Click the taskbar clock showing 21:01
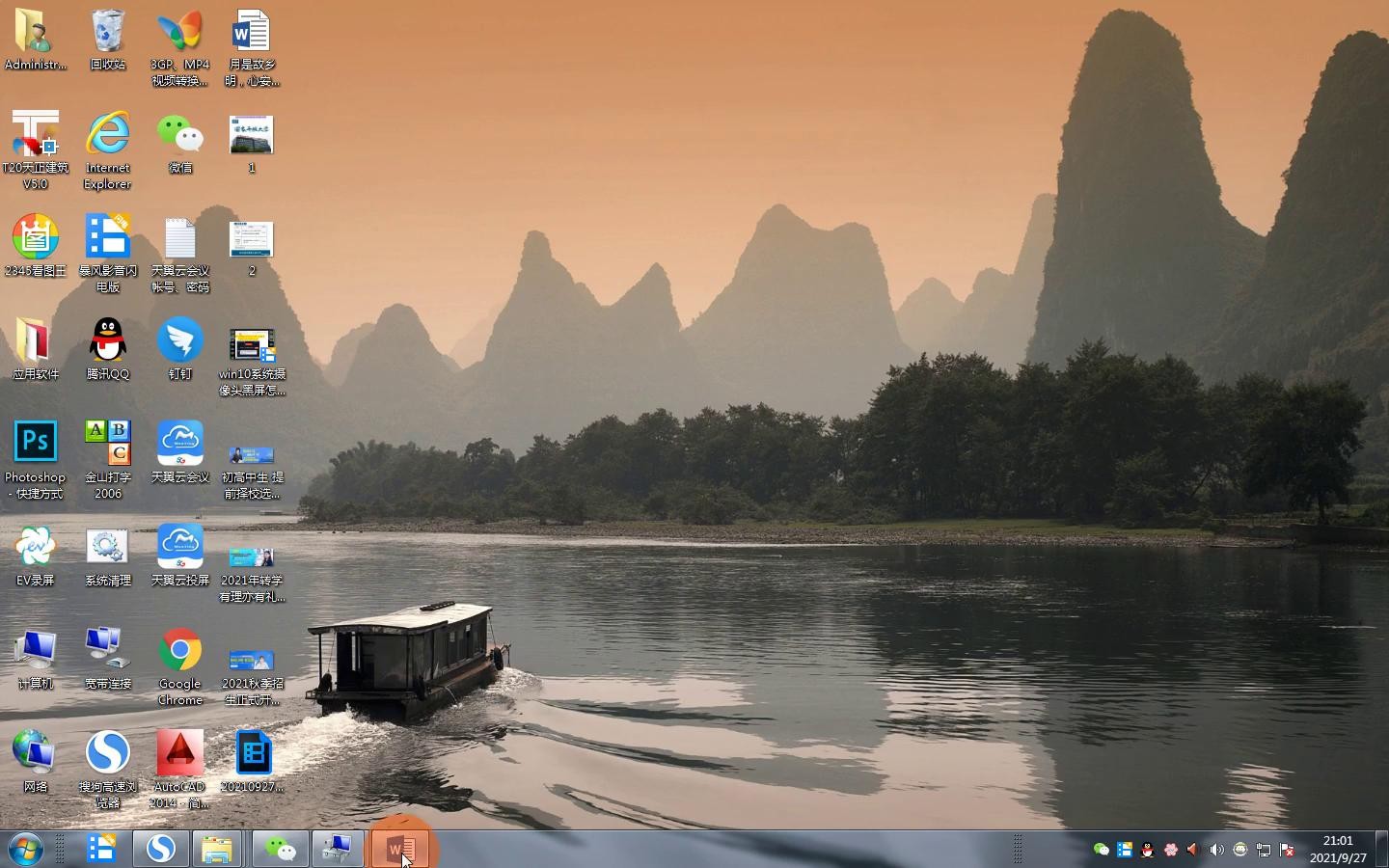The image size is (1389, 868). pos(1338,849)
